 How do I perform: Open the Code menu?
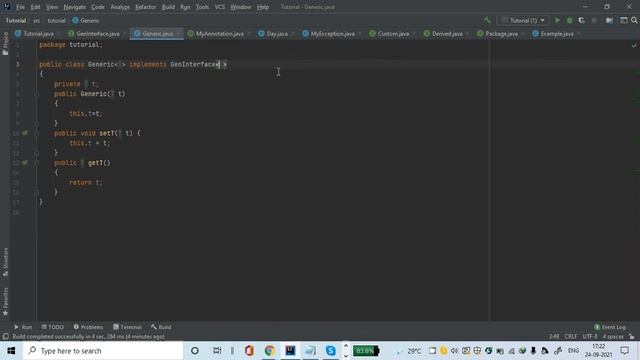click(x=98, y=7)
